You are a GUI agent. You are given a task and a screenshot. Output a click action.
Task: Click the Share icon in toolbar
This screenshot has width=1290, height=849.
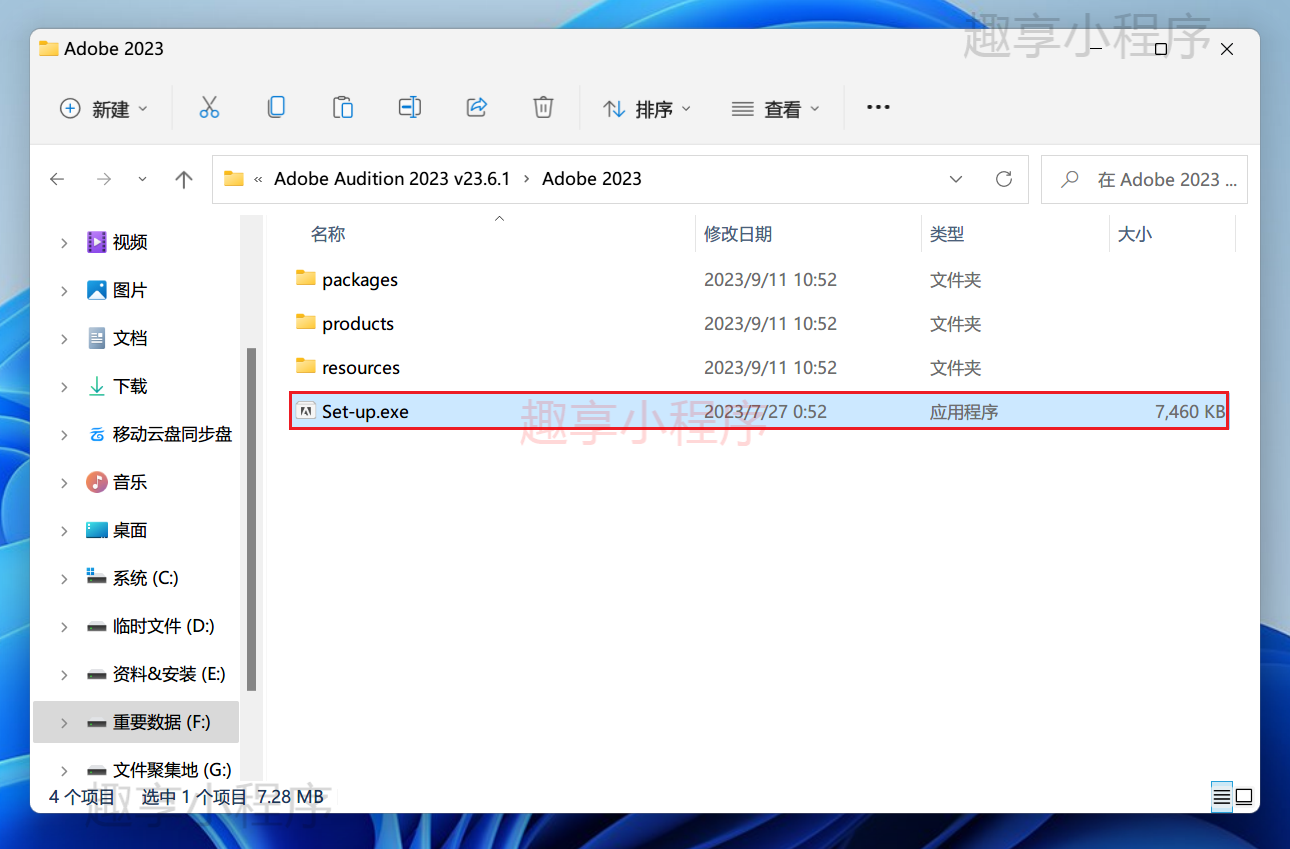click(x=477, y=108)
